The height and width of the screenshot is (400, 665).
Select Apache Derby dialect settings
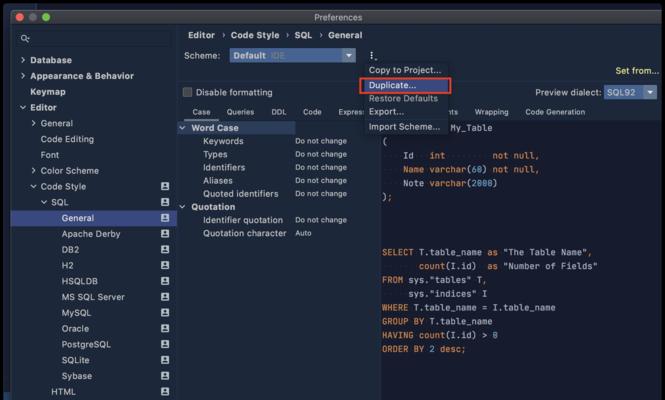point(91,234)
